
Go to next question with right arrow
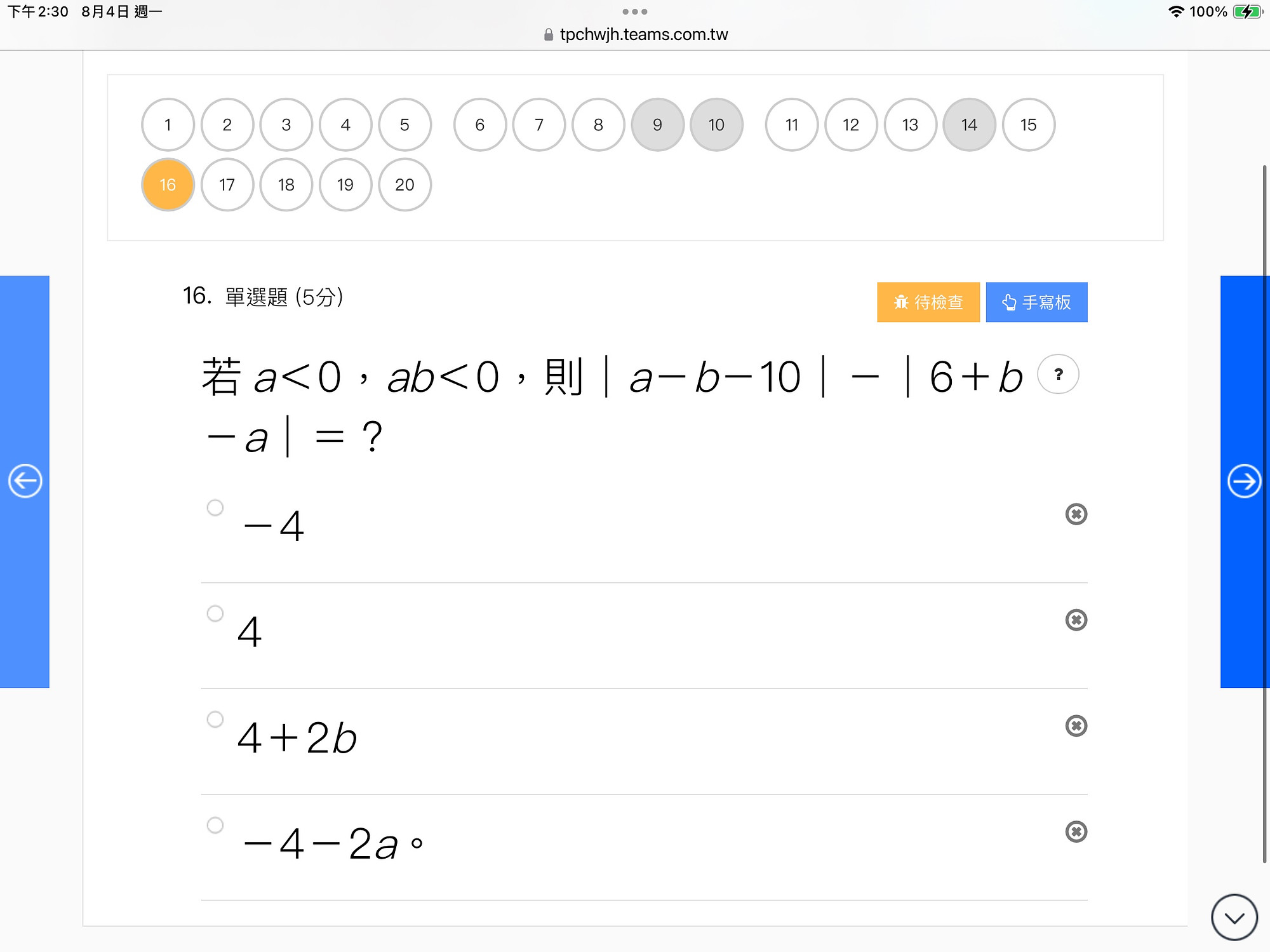tap(1244, 481)
